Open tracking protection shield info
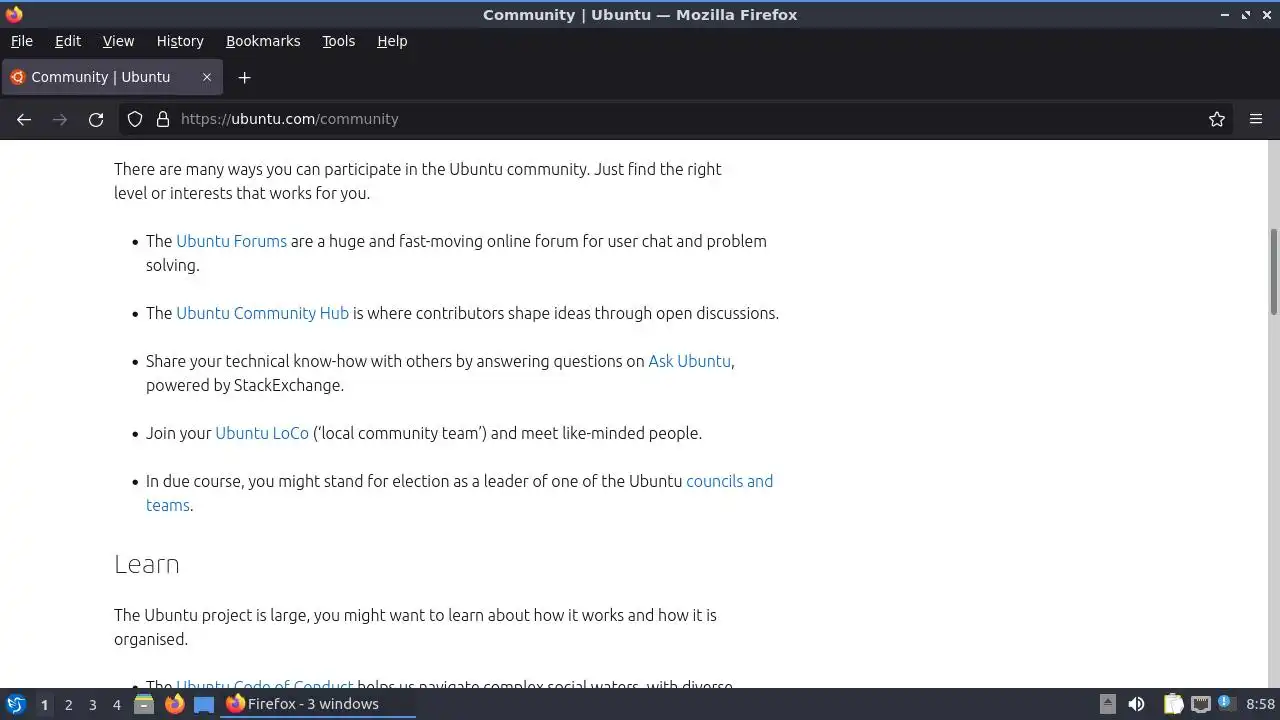This screenshot has height=720, width=1280. point(135,119)
